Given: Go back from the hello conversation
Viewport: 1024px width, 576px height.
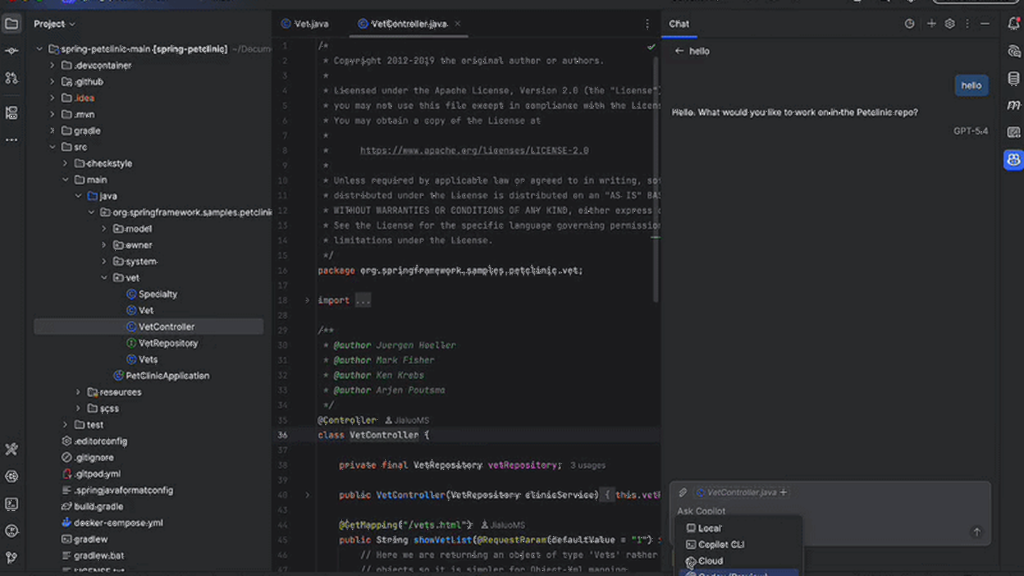Looking at the screenshot, I should tap(679, 51).
